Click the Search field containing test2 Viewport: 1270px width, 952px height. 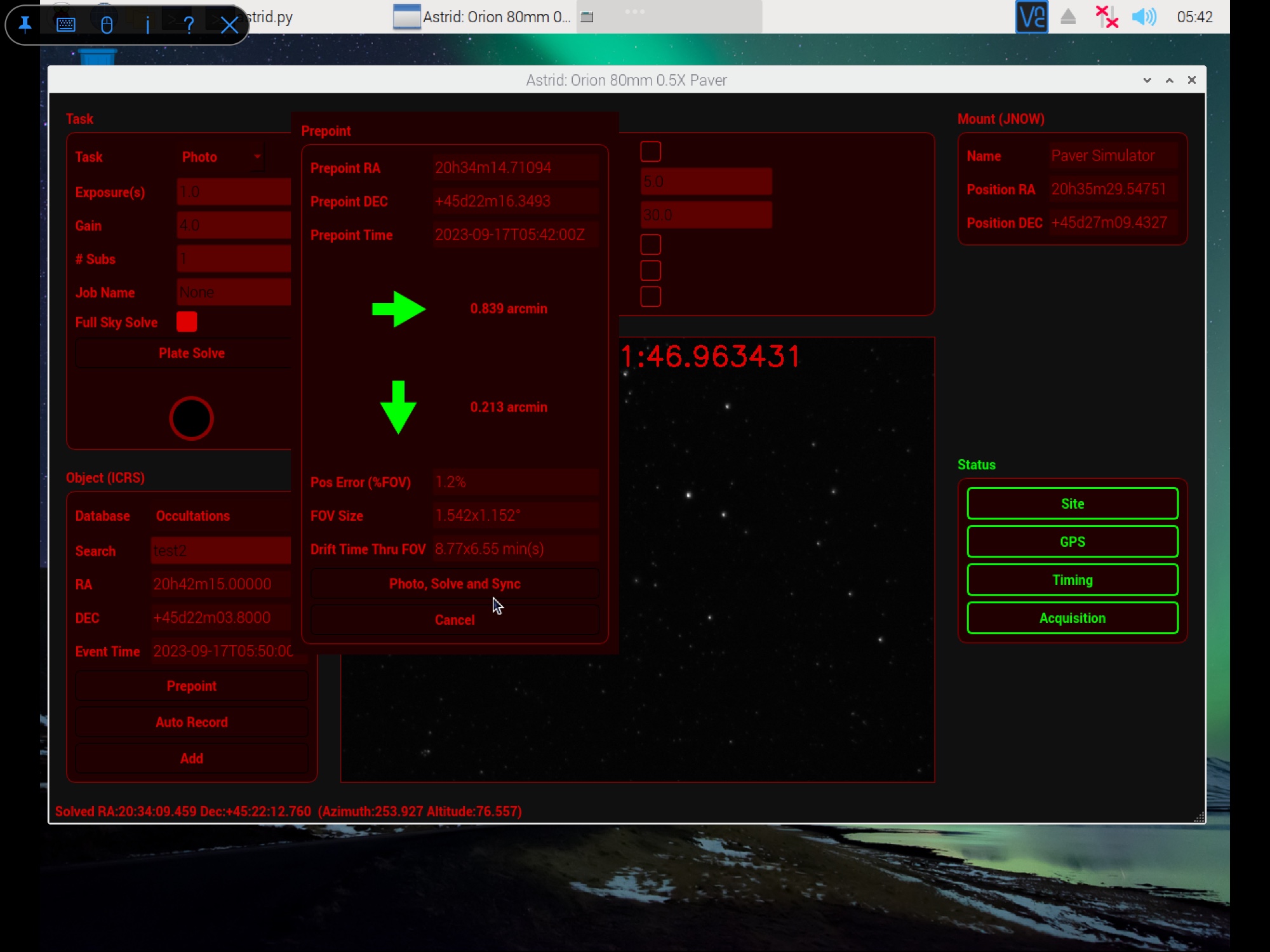[220, 551]
